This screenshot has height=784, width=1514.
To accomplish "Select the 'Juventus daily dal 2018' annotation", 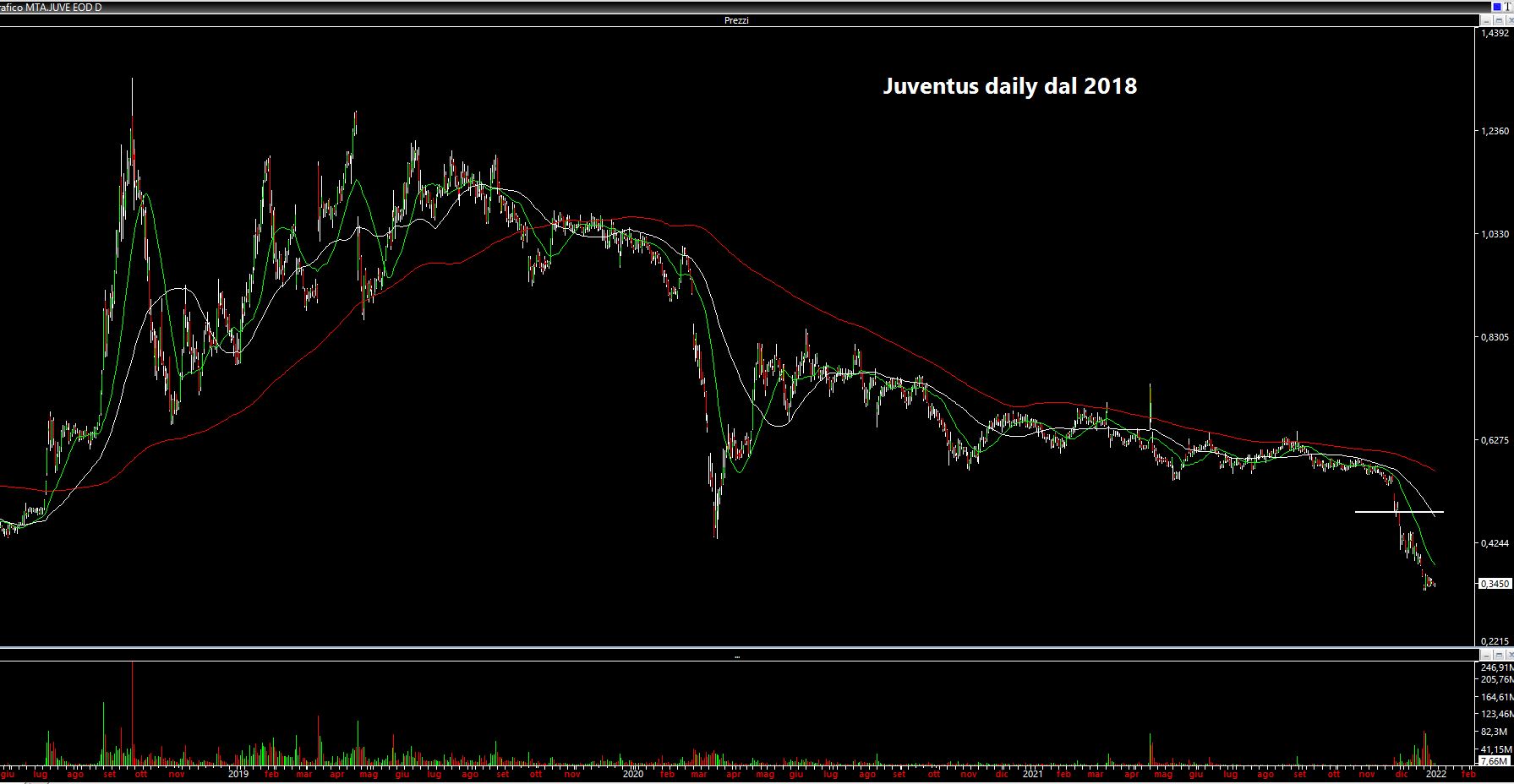I will pyautogui.click(x=1010, y=86).
